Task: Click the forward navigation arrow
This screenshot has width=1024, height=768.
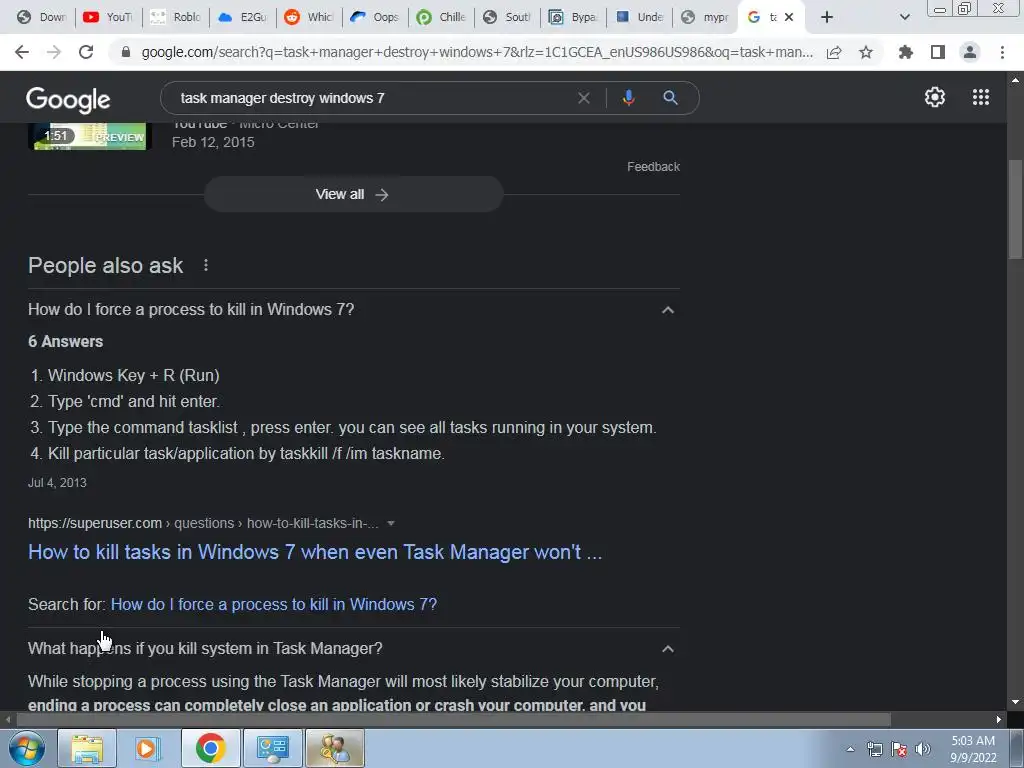Action: click(54, 52)
